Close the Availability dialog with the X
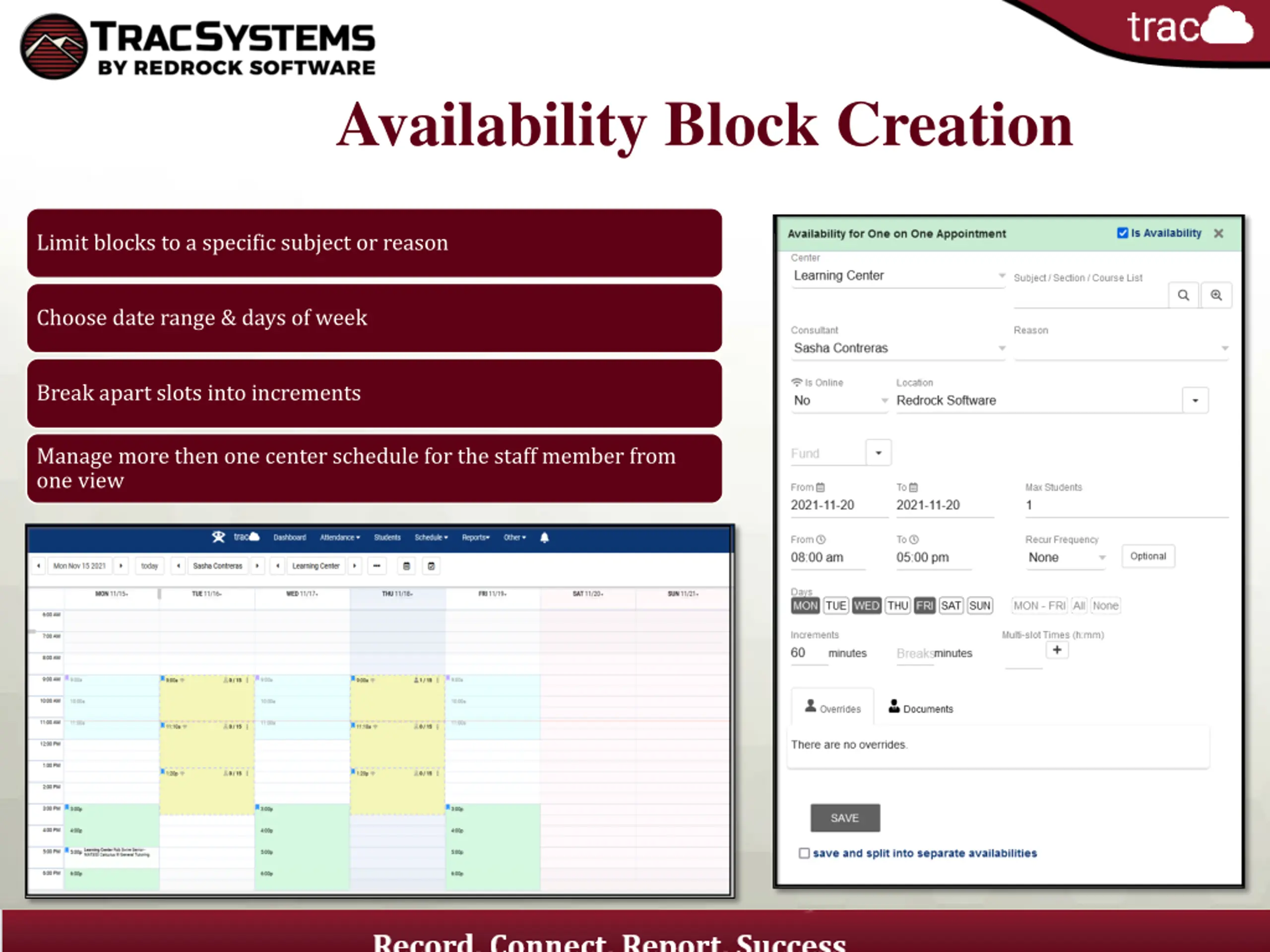This screenshot has width=1270, height=952. (1218, 234)
